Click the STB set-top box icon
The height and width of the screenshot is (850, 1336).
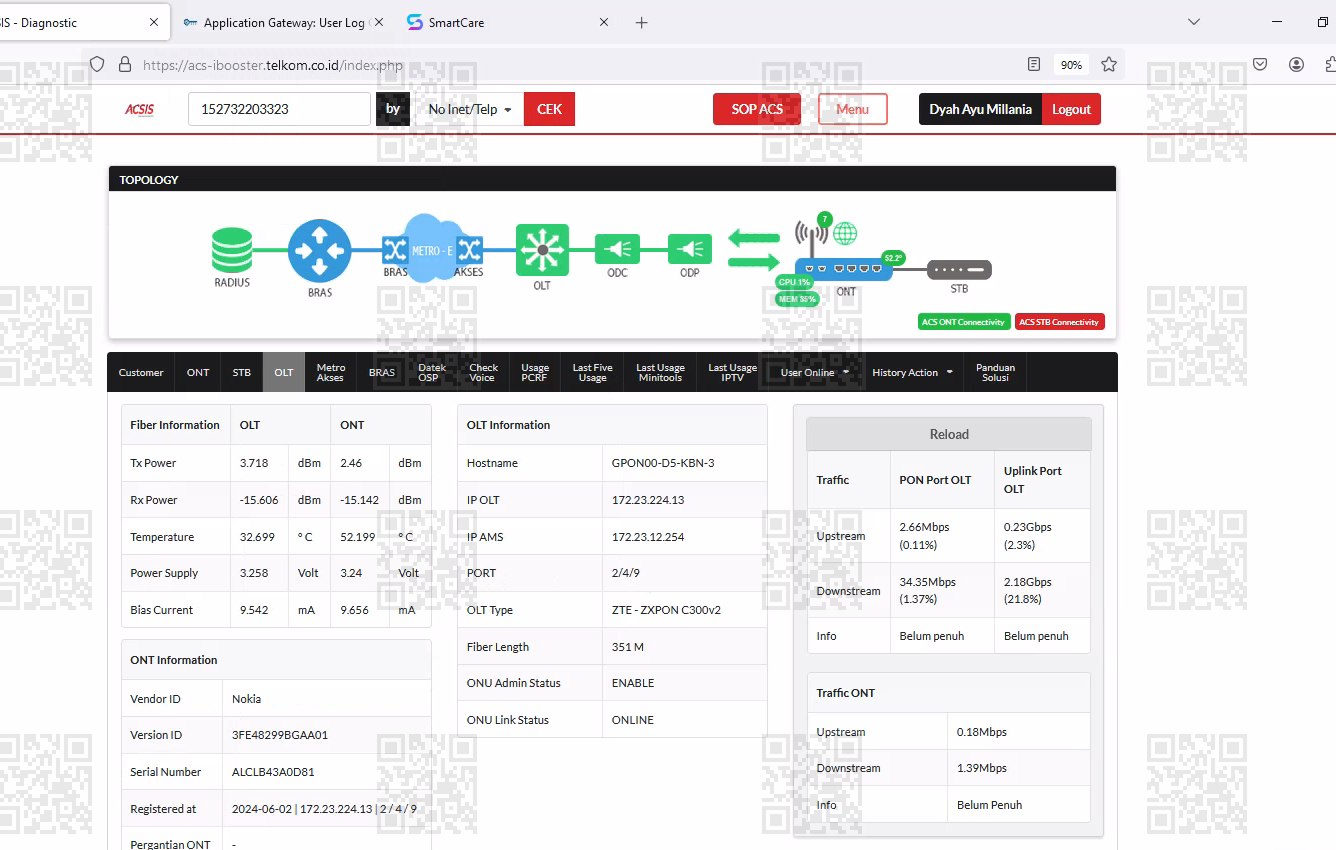[959, 270]
